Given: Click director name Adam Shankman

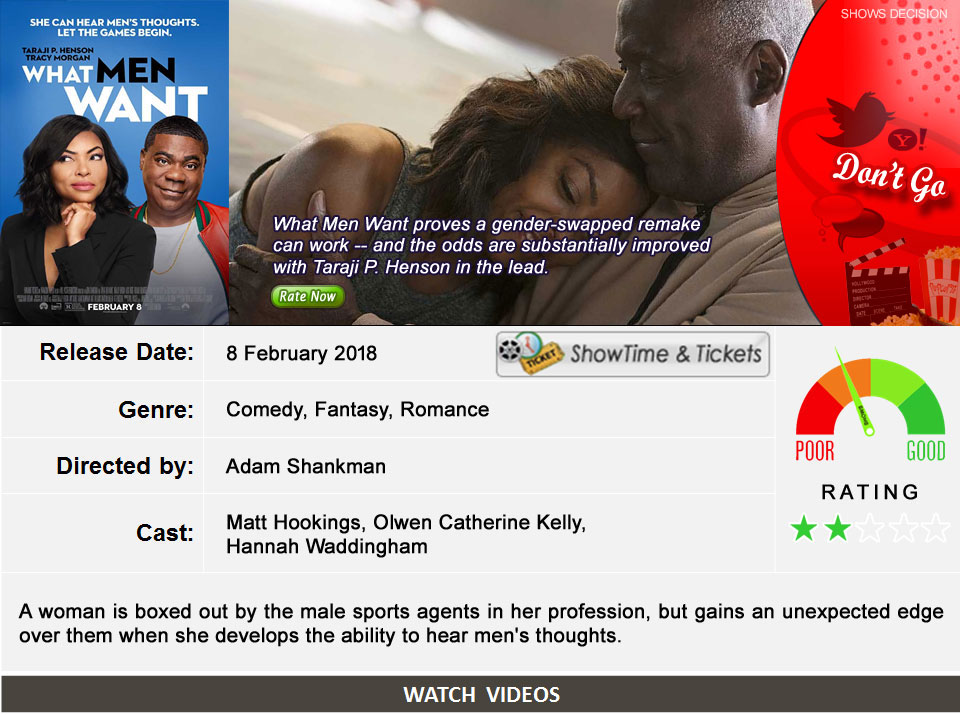Looking at the screenshot, I should pos(306,467).
